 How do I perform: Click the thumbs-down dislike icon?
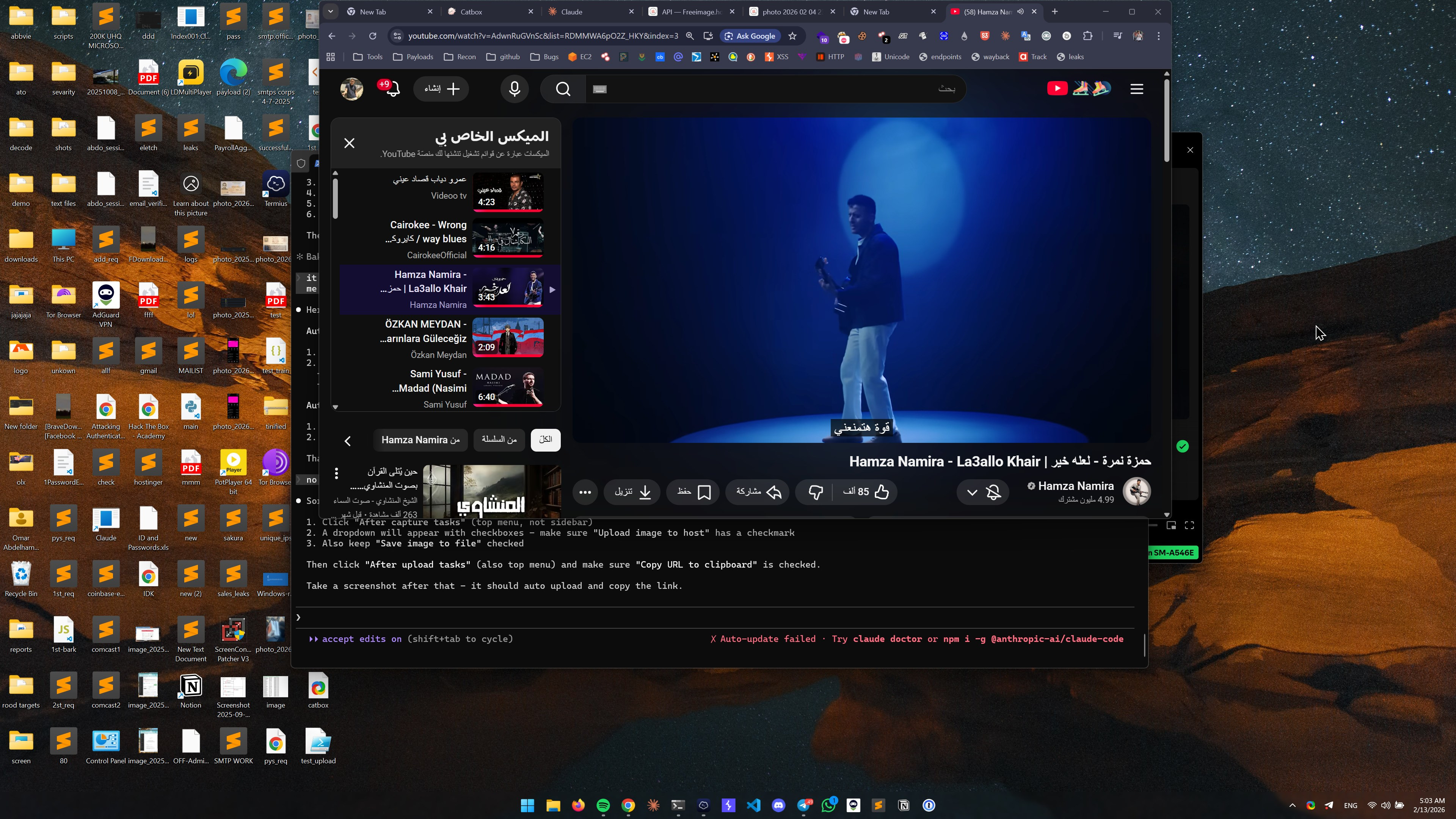[815, 492]
